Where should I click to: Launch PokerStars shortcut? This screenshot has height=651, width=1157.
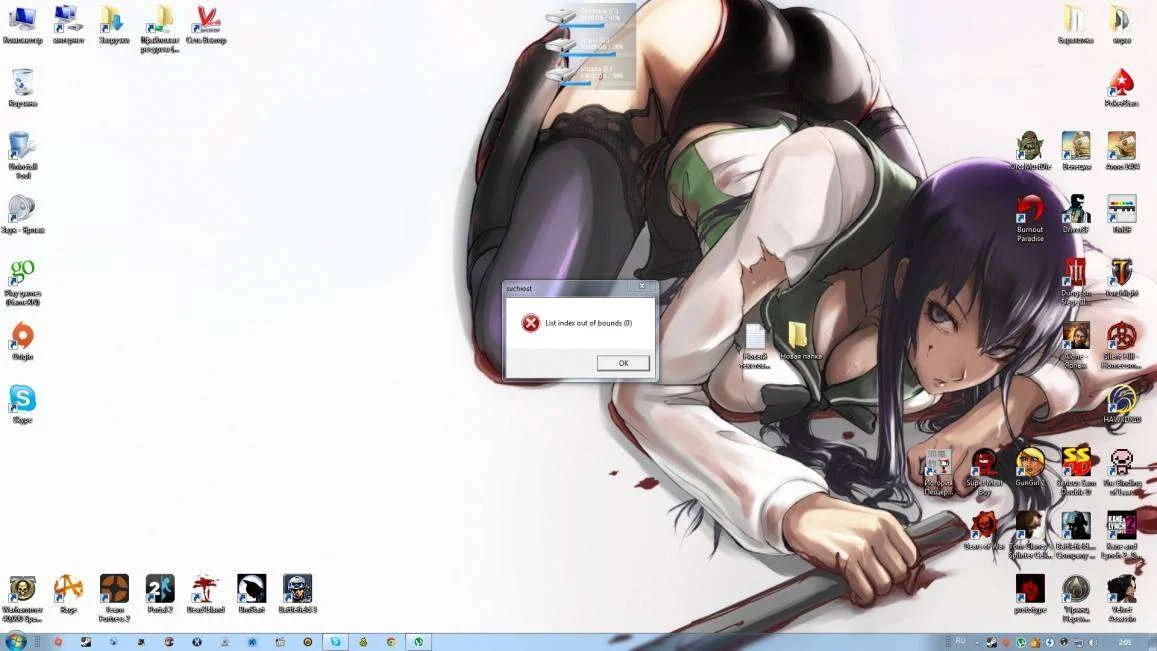coord(1122,87)
